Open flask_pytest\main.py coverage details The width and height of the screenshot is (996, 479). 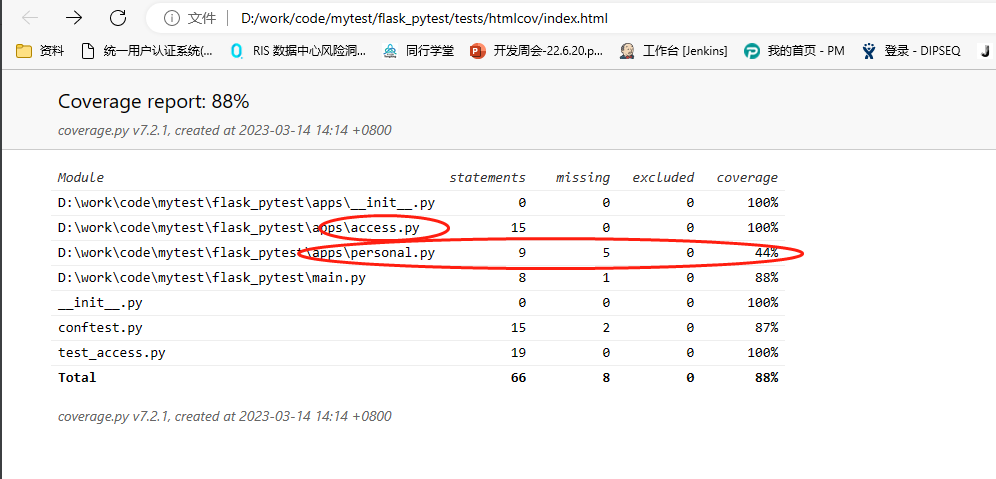[212, 278]
